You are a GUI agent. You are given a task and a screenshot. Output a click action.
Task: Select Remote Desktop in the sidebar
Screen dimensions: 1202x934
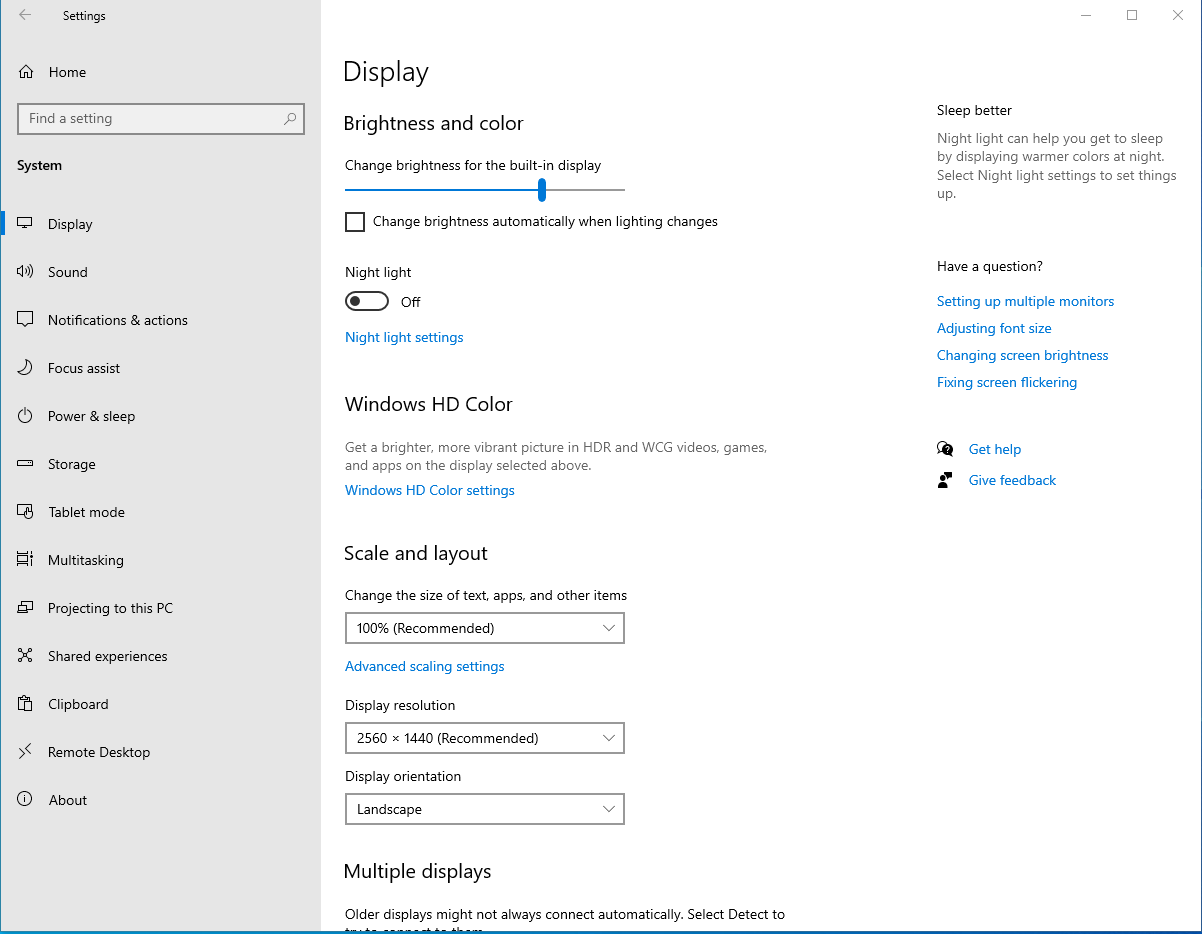tap(160, 752)
